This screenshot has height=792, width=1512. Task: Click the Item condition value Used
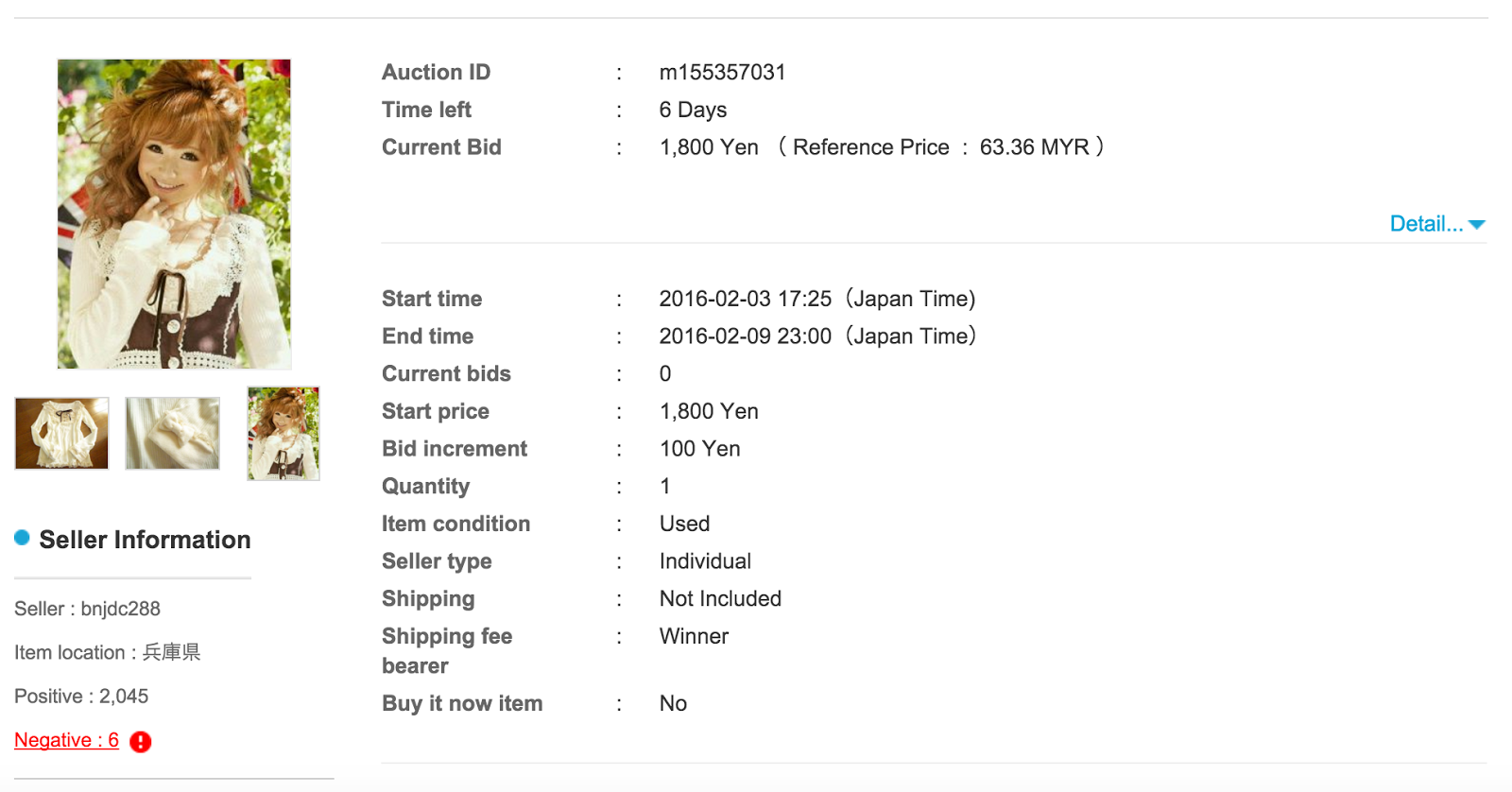684,524
